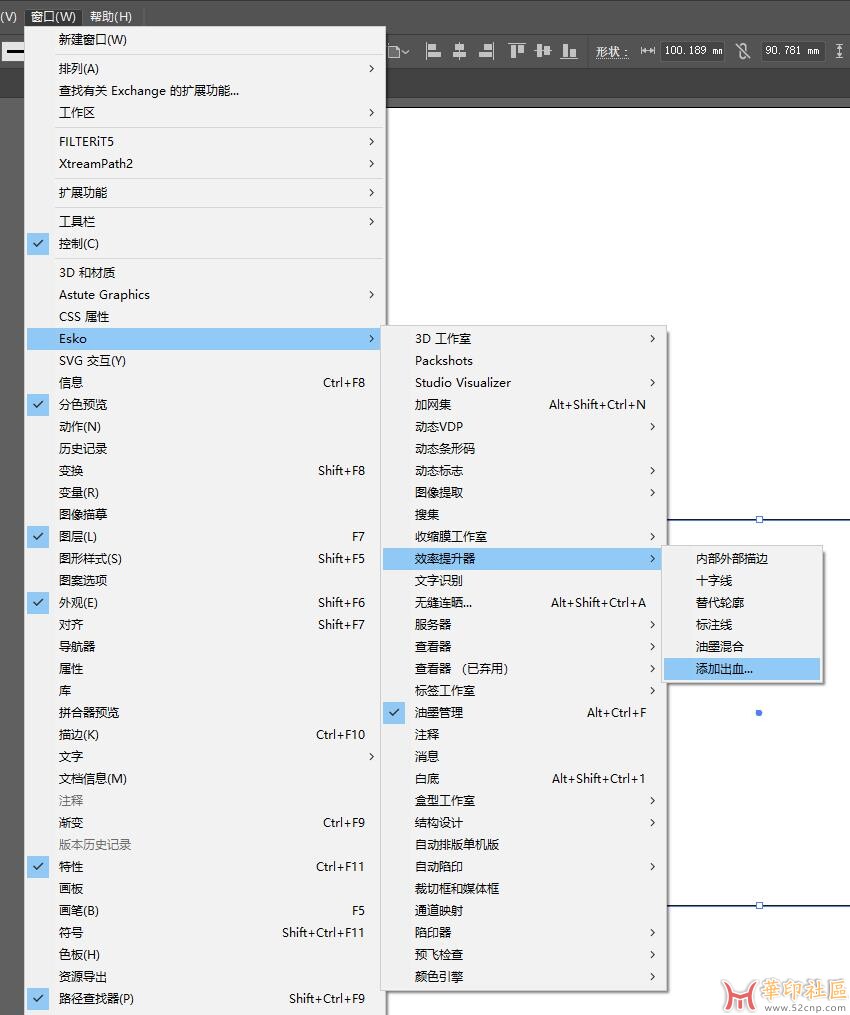Viewport: 850px width, 1015px height.
Task: Open the 图形样式(S) panel
Action: (x=206, y=559)
